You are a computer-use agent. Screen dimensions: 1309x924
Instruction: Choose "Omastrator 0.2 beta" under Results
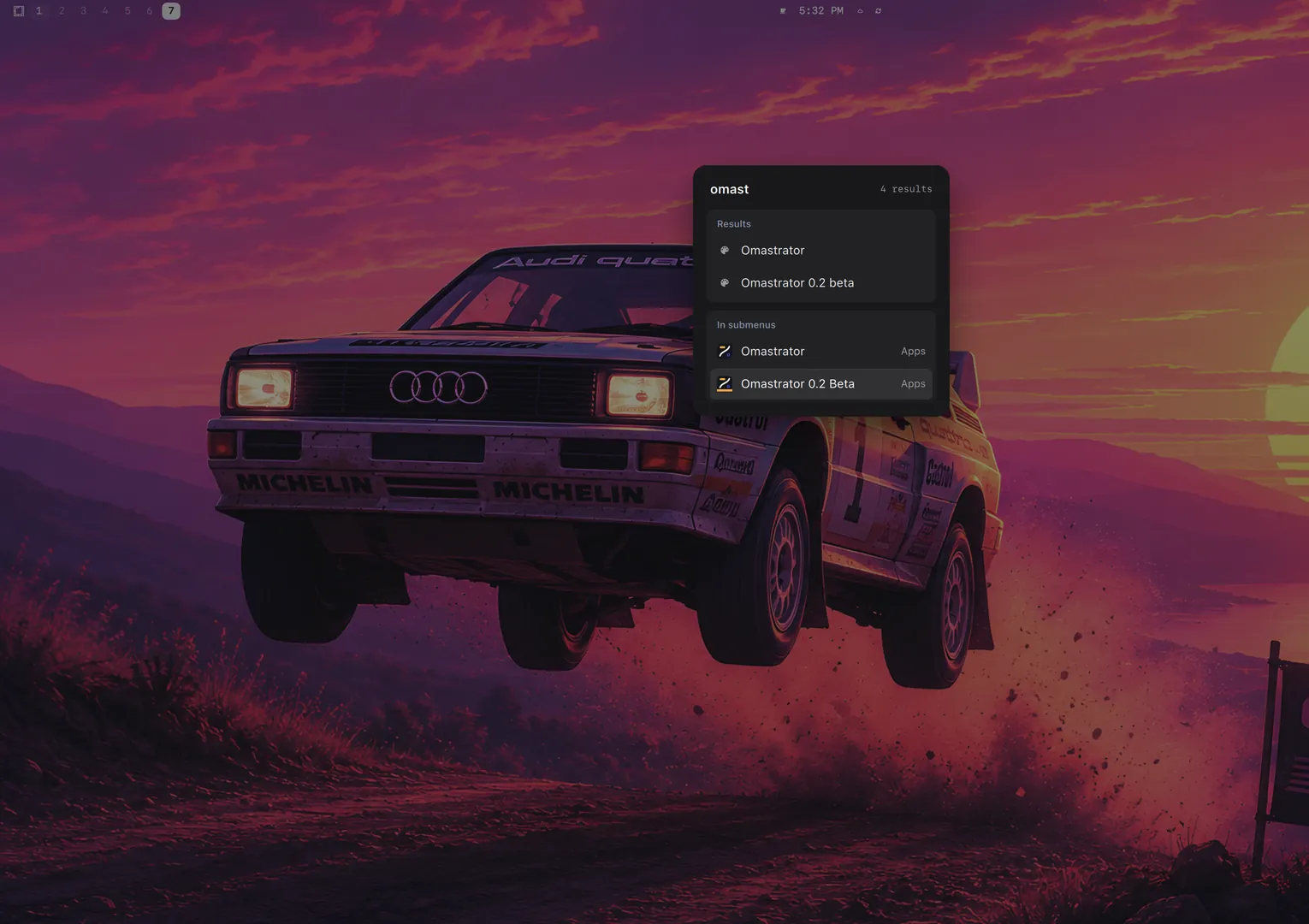(x=821, y=283)
